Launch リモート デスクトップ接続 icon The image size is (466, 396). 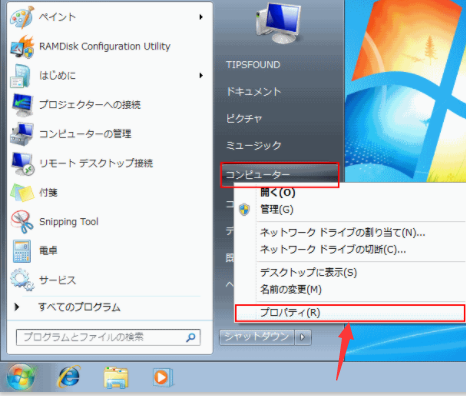tap(22, 163)
